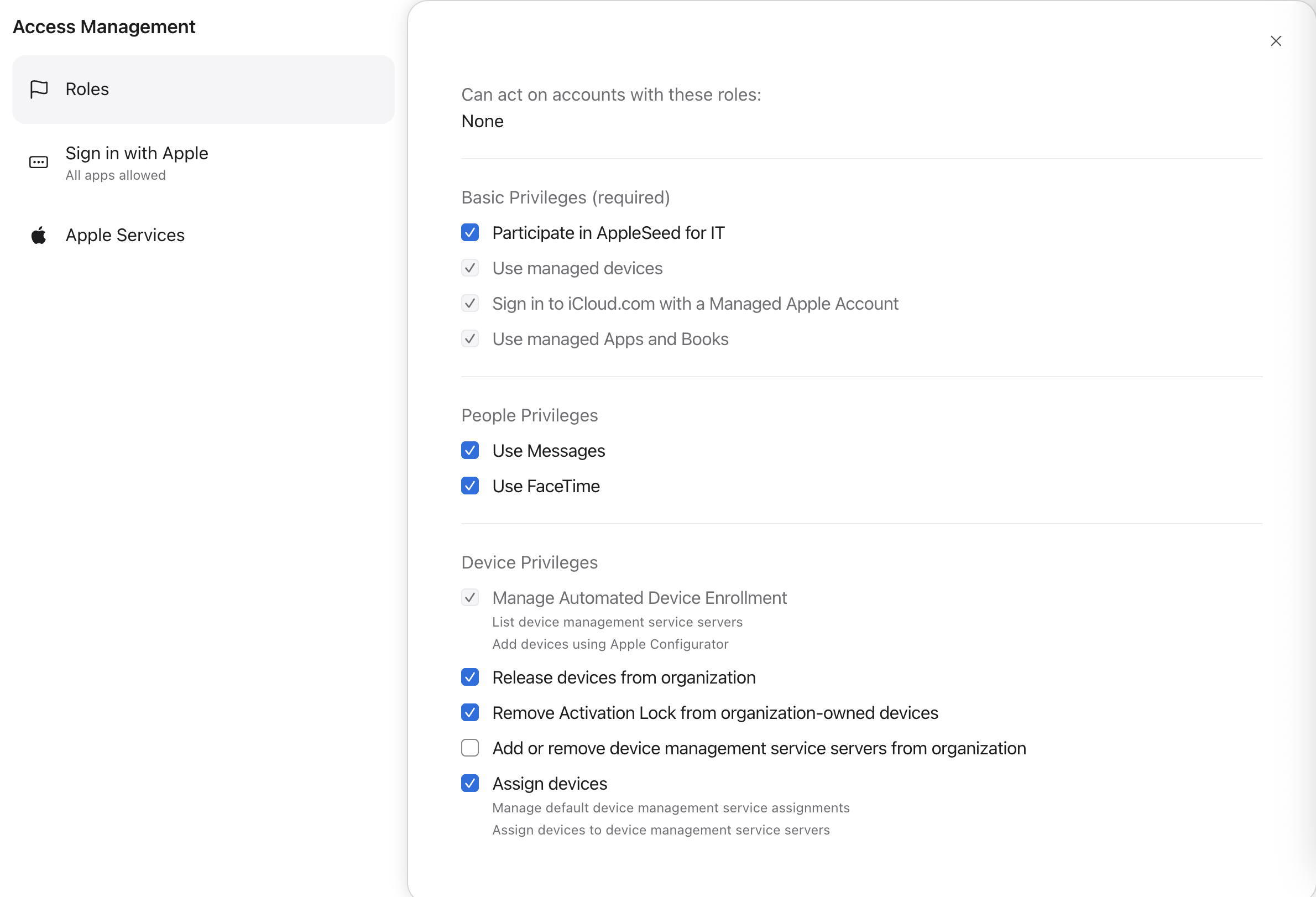The image size is (1316, 897).
Task: Click "Assign devices to device management service servers" text
Action: pyautogui.click(x=661, y=830)
